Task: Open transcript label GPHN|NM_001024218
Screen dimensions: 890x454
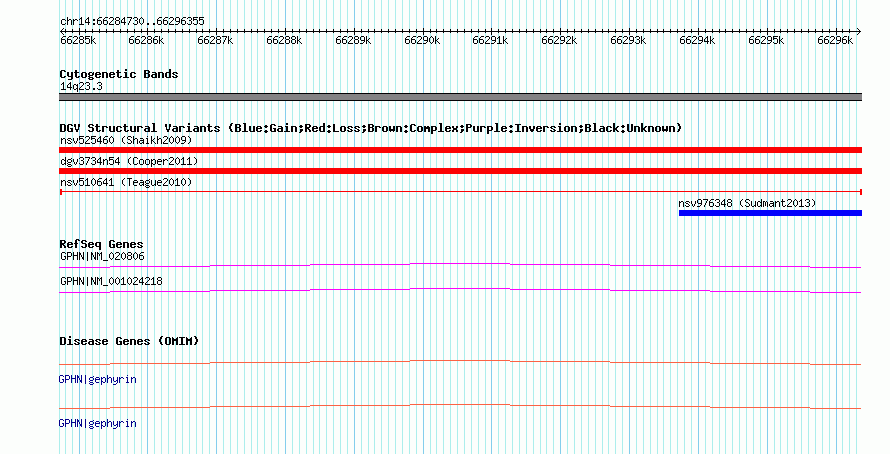Action: tap(111, 281)
